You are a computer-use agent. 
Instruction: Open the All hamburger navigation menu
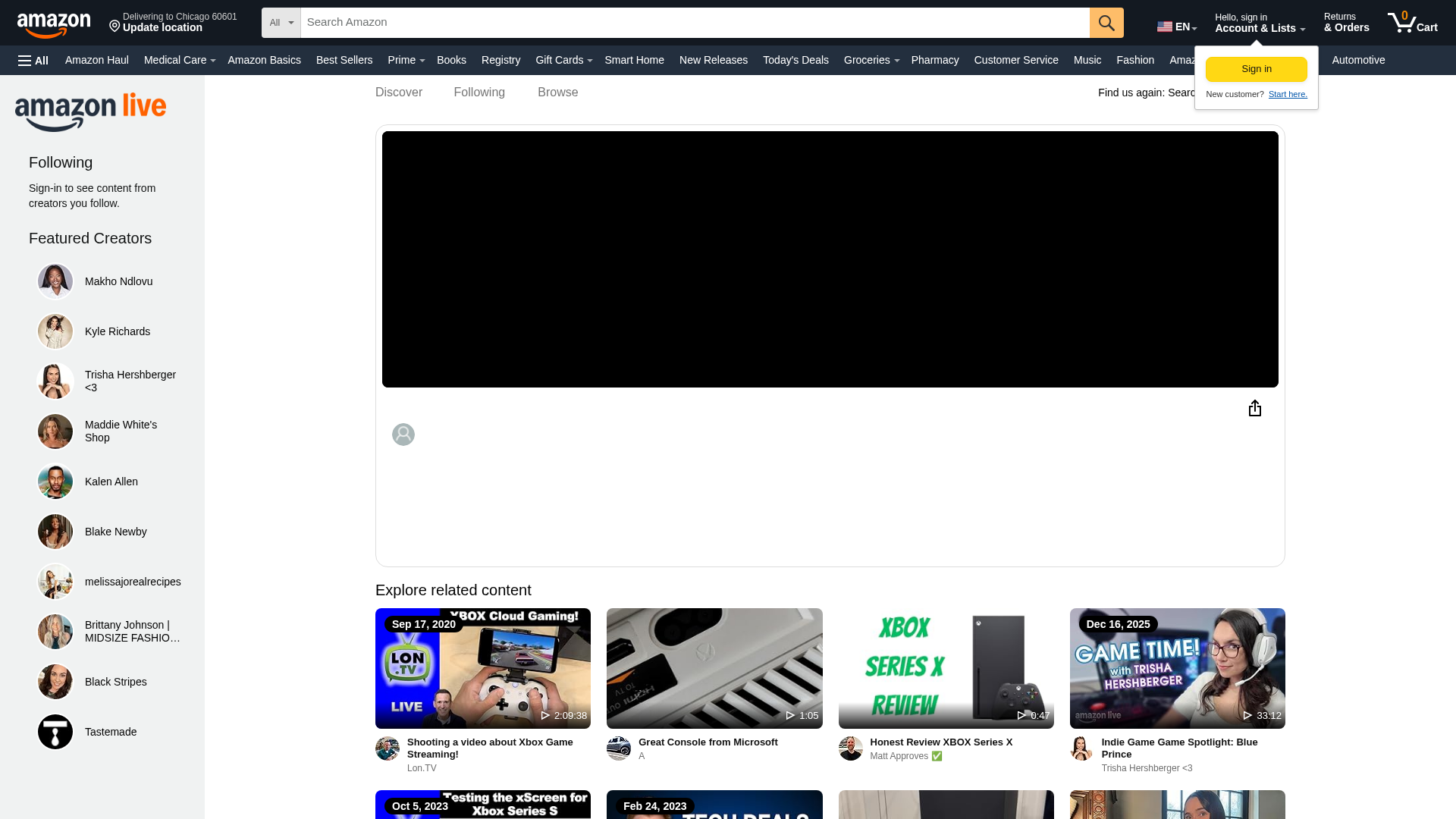click(x=33, y=60)
